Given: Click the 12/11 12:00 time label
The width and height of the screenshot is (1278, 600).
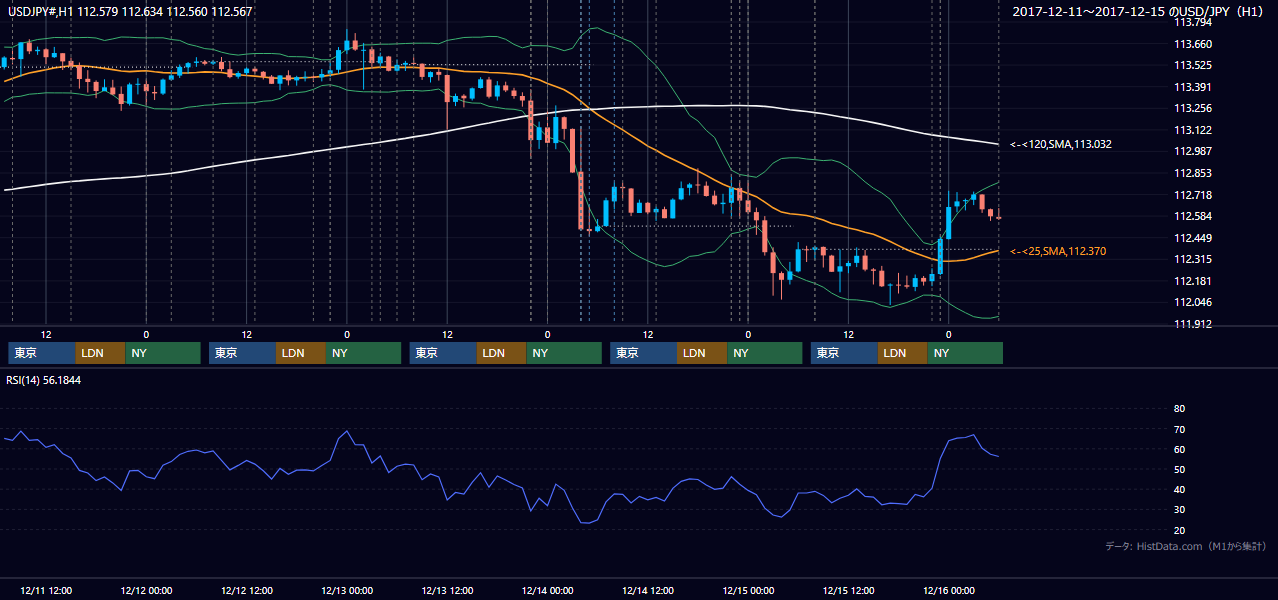Looking at the screenshot, I should (45, 590).
